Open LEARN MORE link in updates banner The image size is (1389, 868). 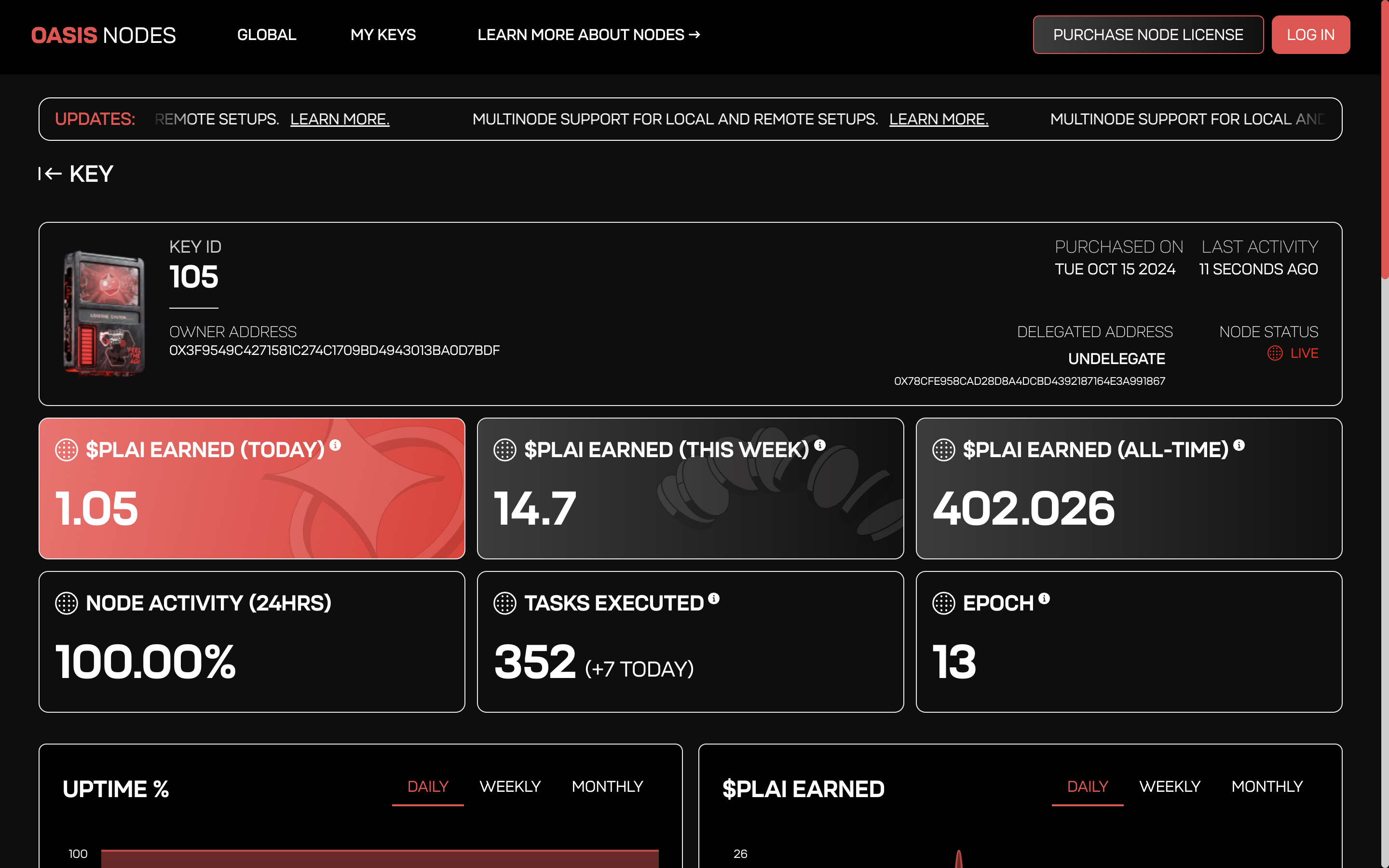pyautogui.click(x=340, y=119)
